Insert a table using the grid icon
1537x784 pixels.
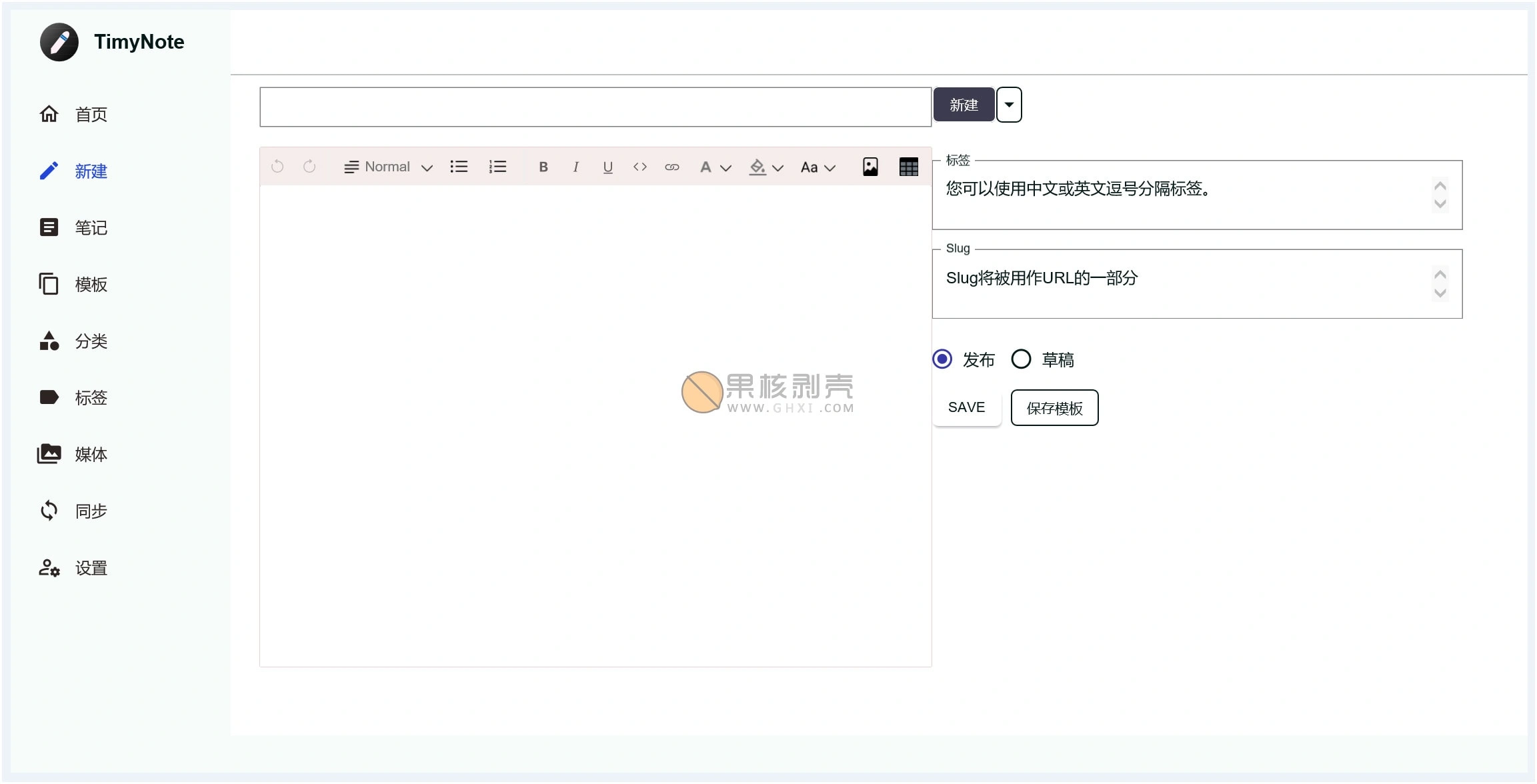click(x=908, y=167)
